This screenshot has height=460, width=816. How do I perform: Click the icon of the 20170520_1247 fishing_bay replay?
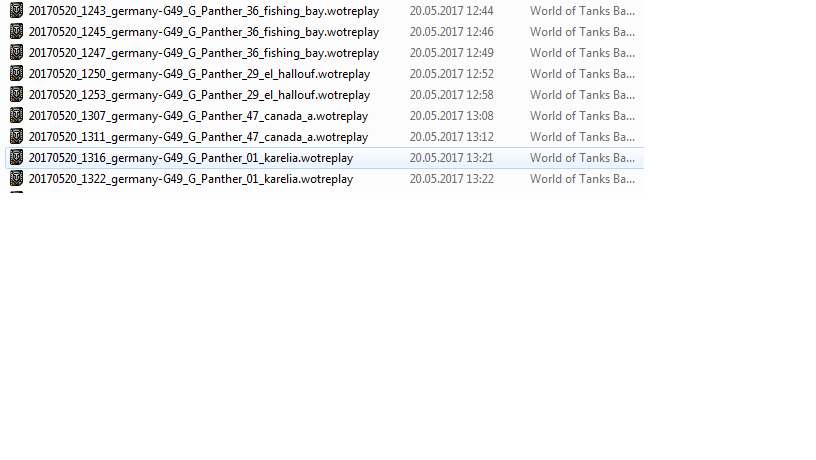(17, 53)
